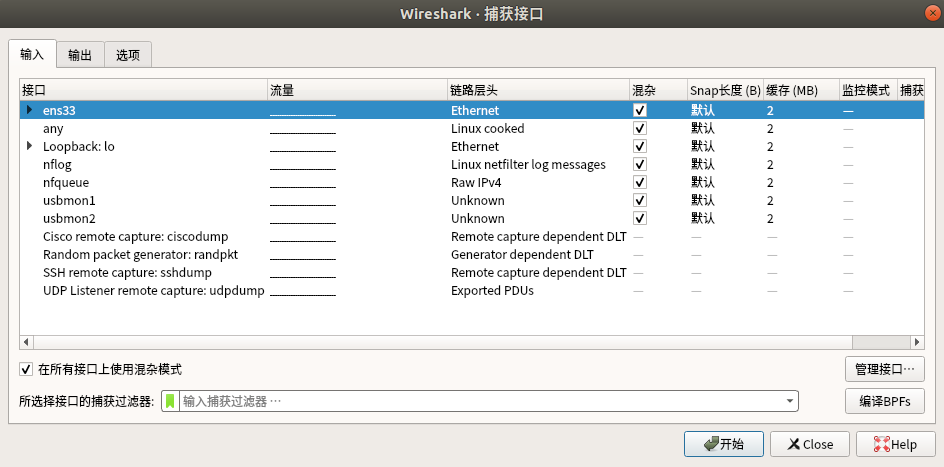The height and width of the screenshot is (467, 944).
Task: Expand the ens33 interface row
Action: [29, 110]
